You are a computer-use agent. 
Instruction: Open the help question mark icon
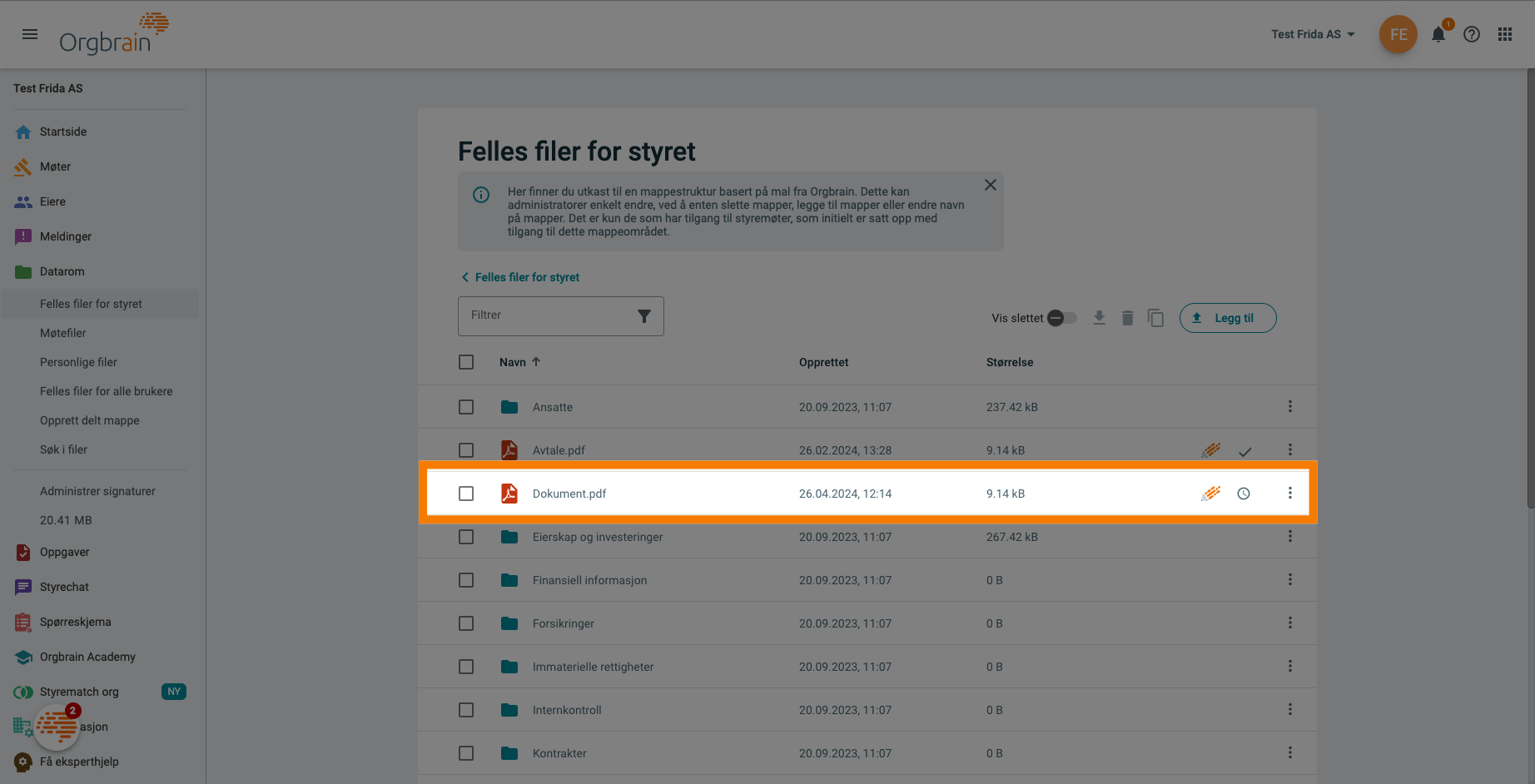click(x=1472, y=34)
